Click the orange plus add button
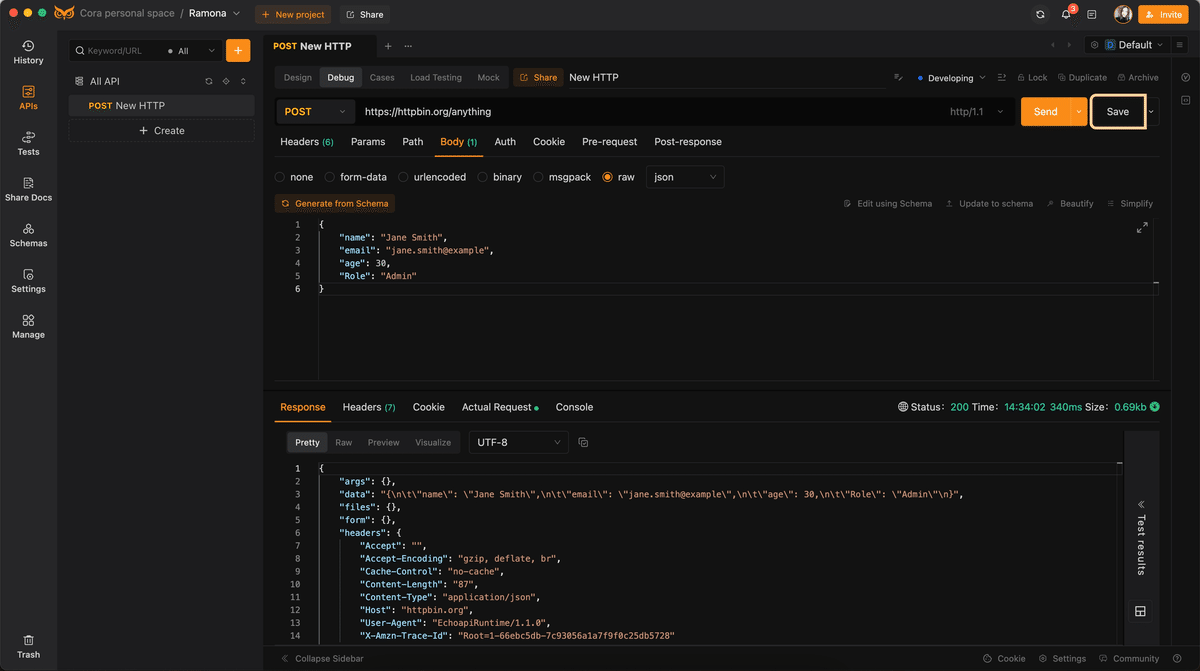The height and width of the screenshot is (671, 1200). coord(238,50)
